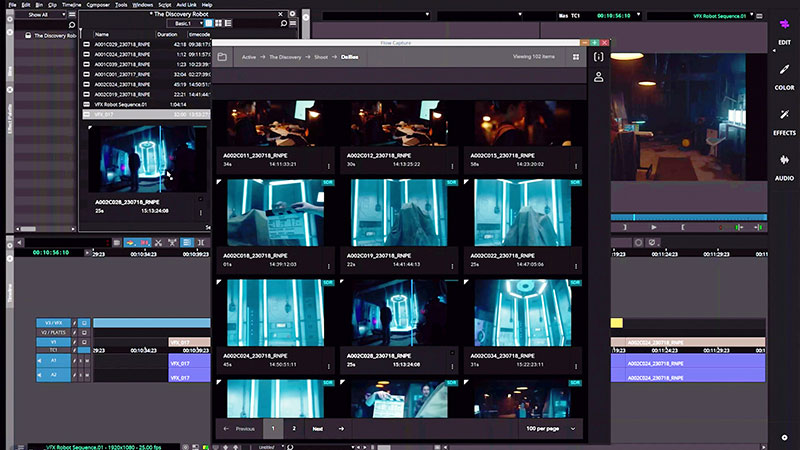Open the Avid Link menu
The image size is (800, 450).
click(186, 5)
